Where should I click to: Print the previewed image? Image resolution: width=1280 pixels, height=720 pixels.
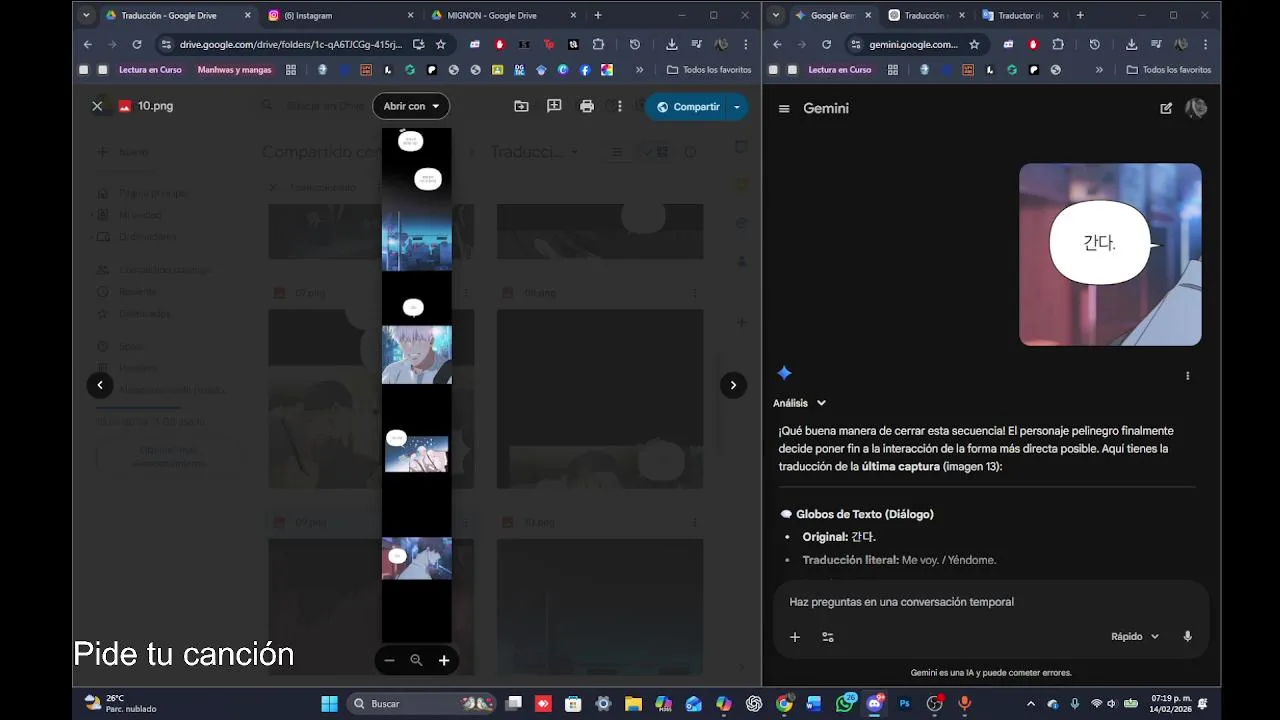[587, 106]
